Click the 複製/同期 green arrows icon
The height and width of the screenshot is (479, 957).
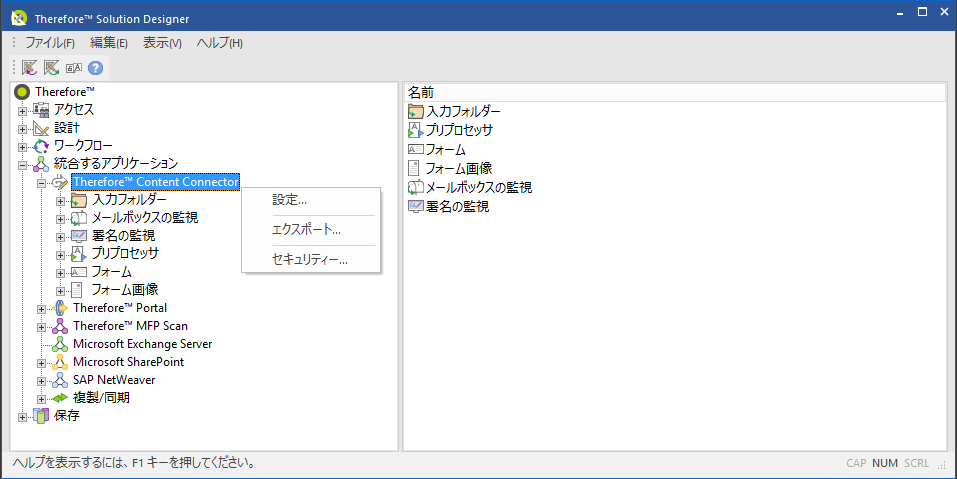click(x=60, y=398)
